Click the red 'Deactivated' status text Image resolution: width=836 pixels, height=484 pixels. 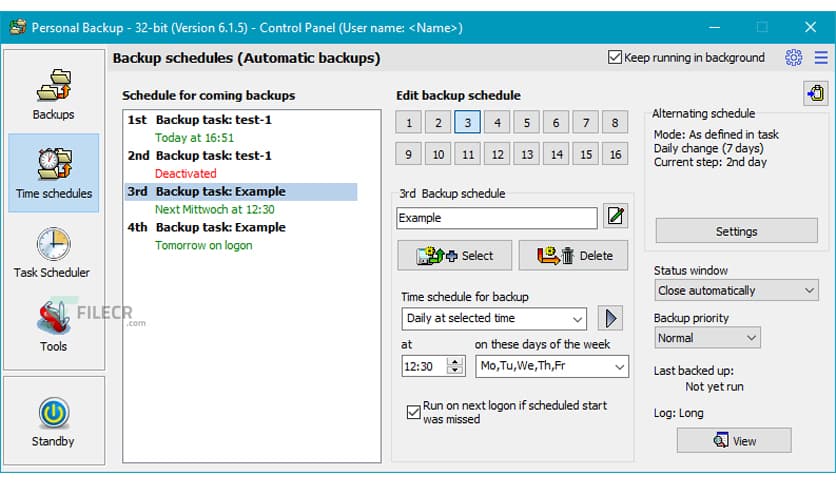click(186, 173)
